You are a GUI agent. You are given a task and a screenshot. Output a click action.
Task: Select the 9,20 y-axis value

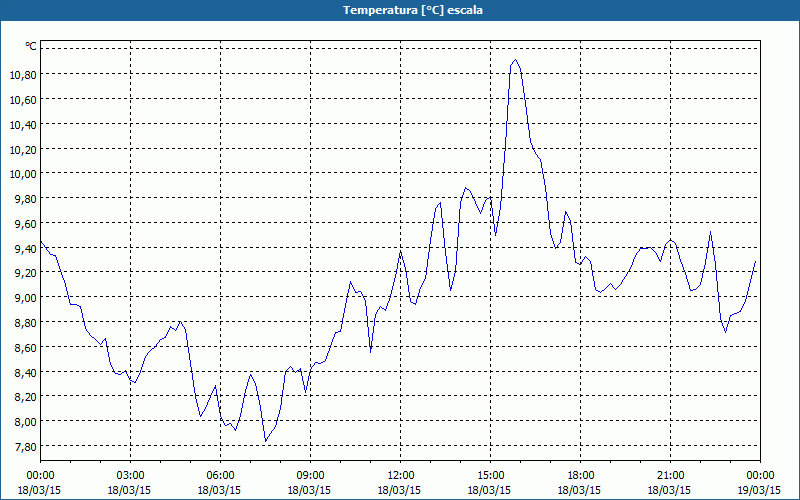pyautogui.click(x=26, y=273)
